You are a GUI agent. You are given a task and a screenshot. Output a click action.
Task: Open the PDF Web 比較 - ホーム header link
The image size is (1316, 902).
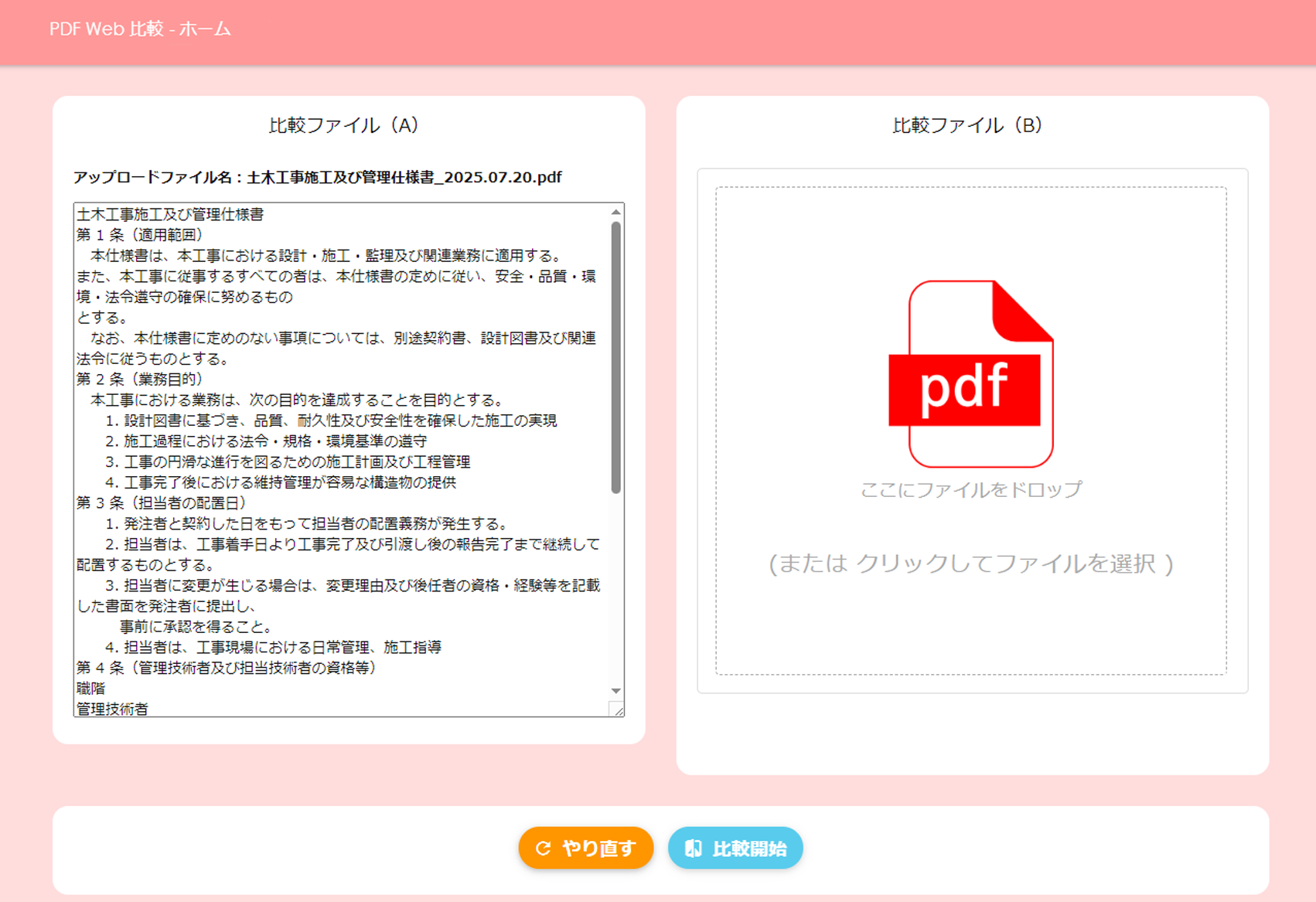[x=140, y=29]
